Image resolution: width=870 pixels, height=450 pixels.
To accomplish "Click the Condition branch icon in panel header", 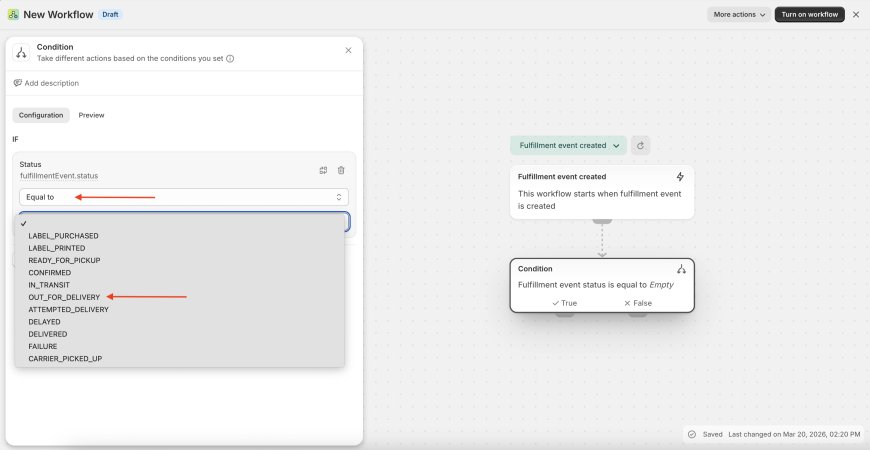I will click(x=22, y=52).
